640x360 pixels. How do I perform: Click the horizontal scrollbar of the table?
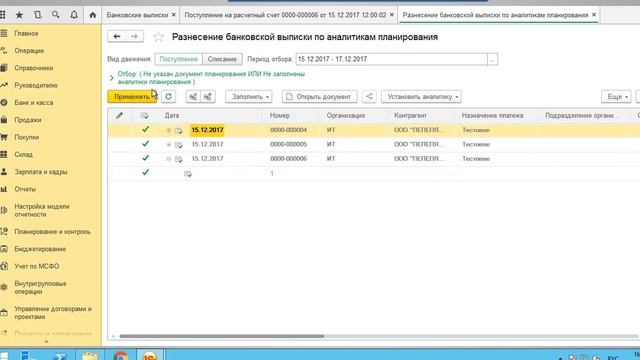[x=222, y=336]
